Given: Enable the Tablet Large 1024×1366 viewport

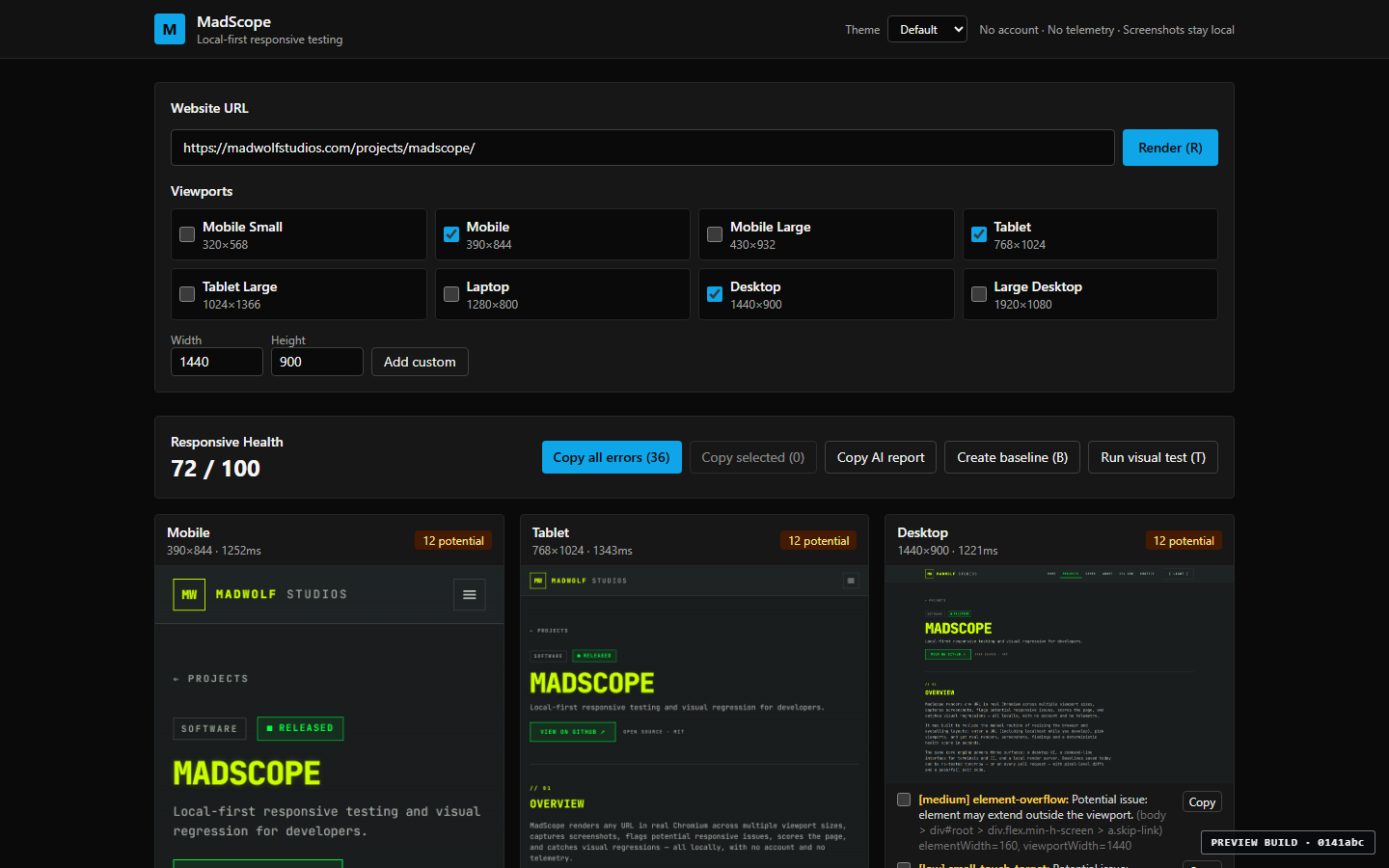Looking at the screenshot, I should [187, 294].
